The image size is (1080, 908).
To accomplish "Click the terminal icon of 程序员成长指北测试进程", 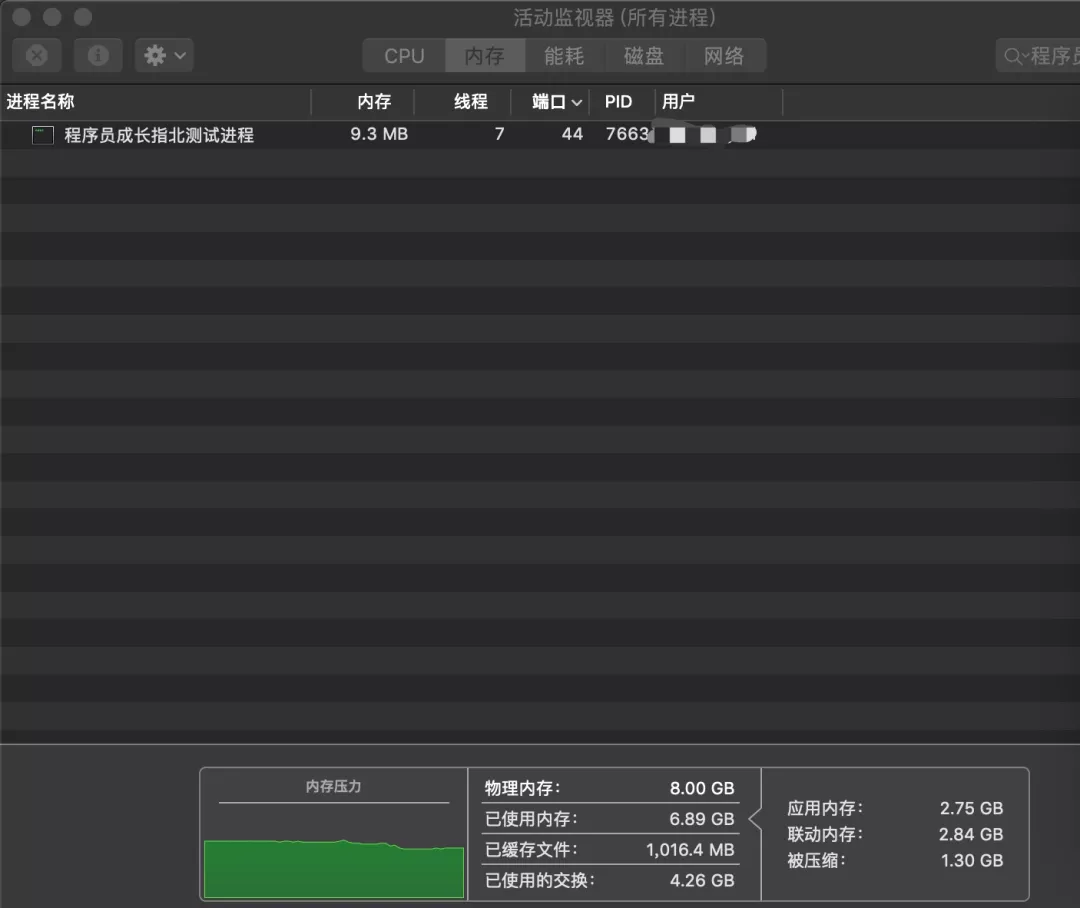I will pos(43,135).
